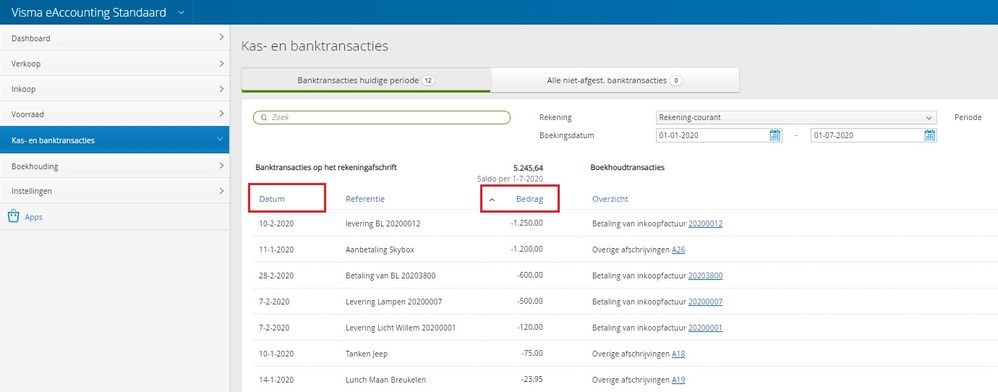Viewport: 998px width, 392px height.
Task: Click the amount -600,00
Action: [x=530, y=276]
